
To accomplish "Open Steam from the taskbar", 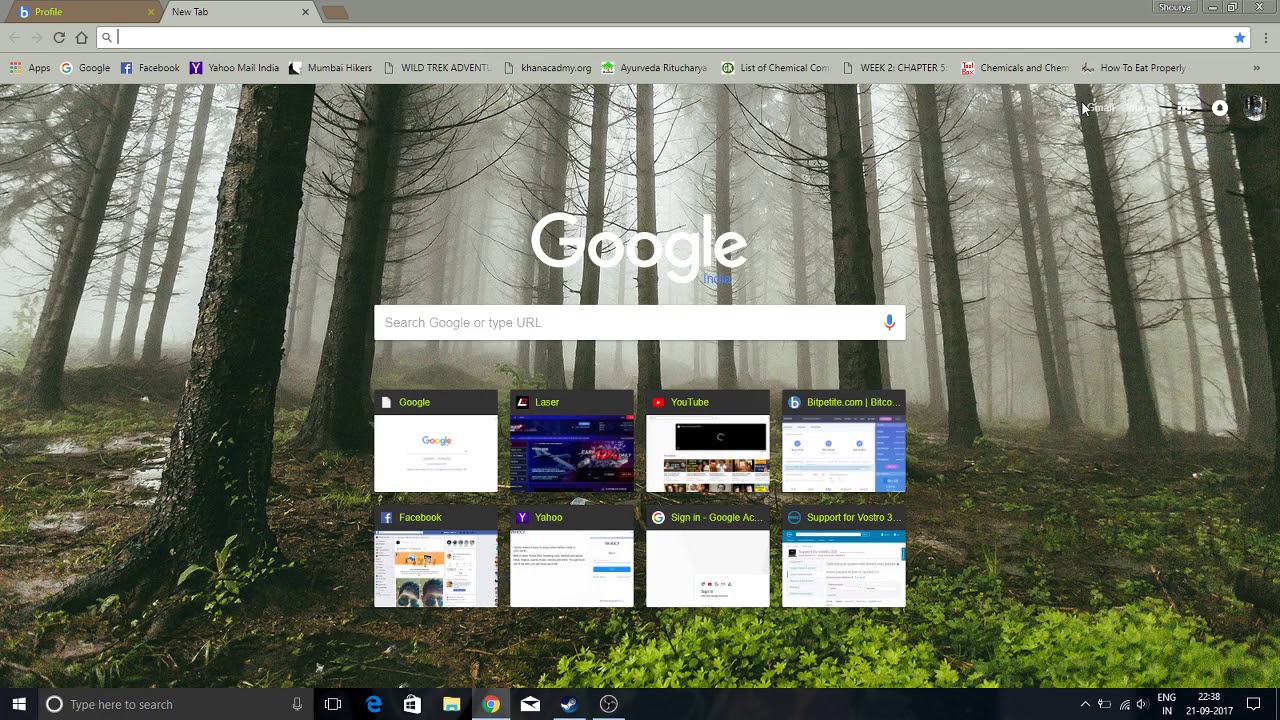I will tap(569, 704).
